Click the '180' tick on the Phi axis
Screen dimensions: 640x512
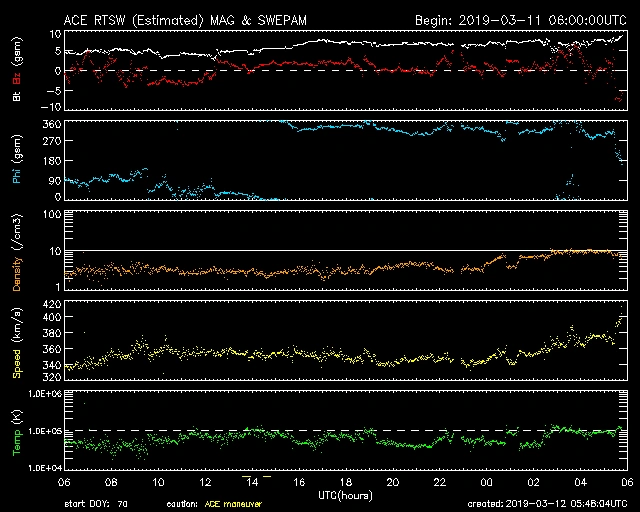pos(52,161)
